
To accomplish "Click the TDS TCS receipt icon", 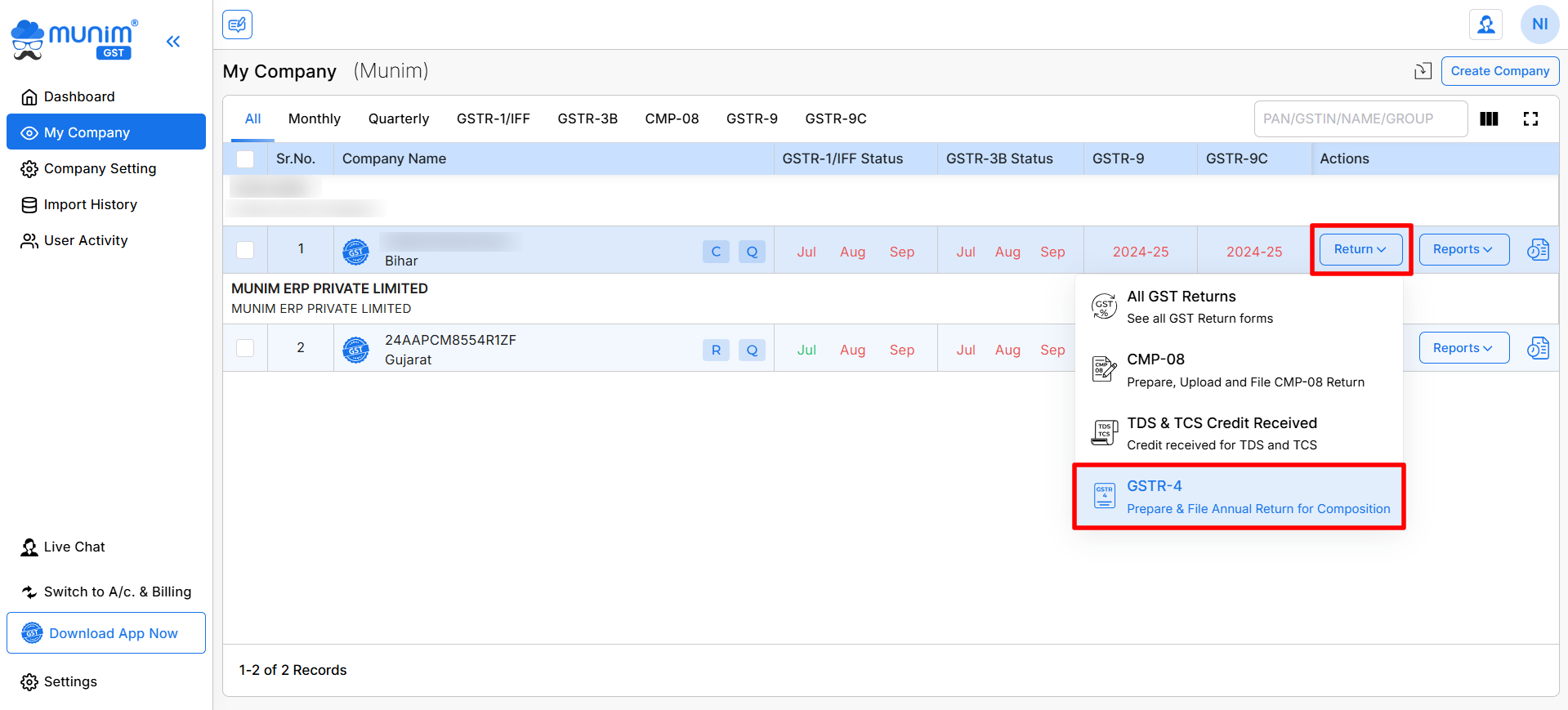I will [1104, 432].
